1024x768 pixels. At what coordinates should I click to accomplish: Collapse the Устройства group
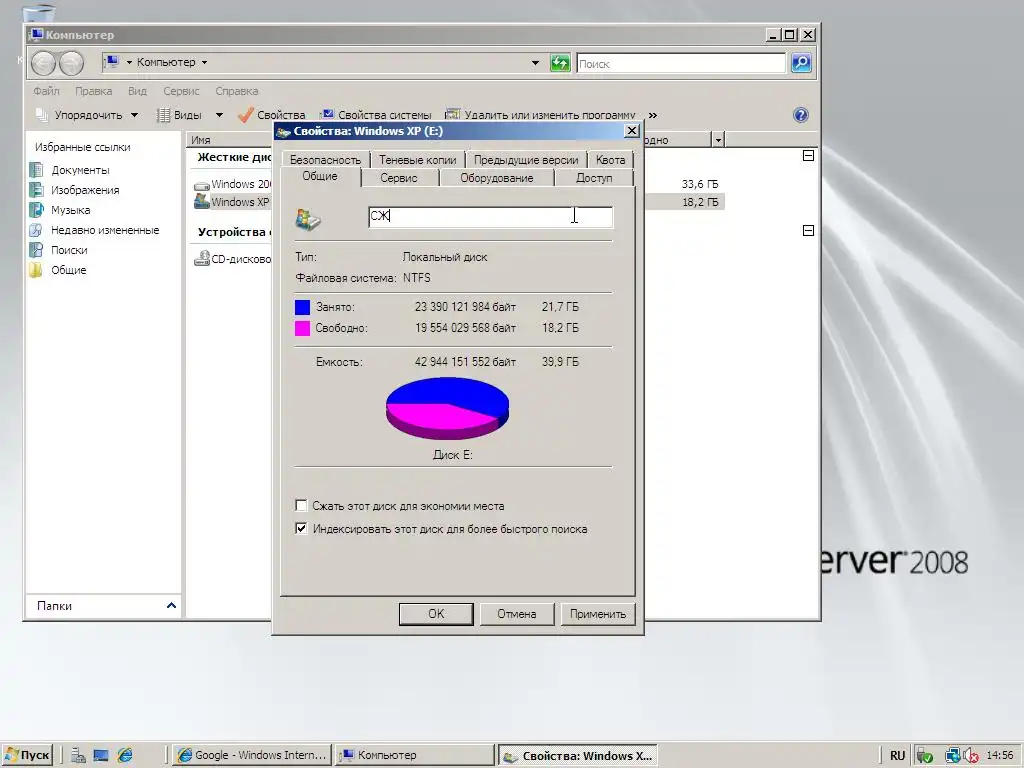pos(808,231)
